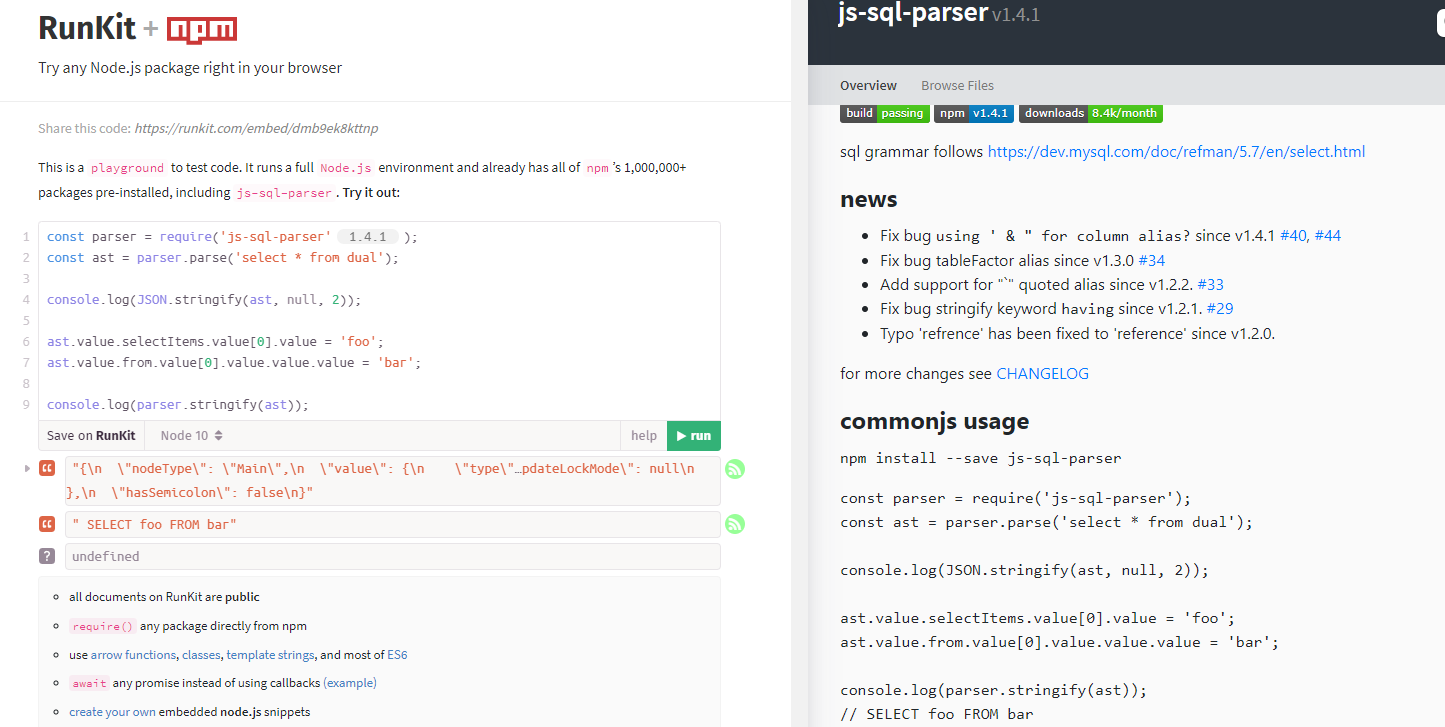The width and height of the screenshot is (1445, 727).
Task: Open the Node 10 version dropdown
Action: click(192, 435)
